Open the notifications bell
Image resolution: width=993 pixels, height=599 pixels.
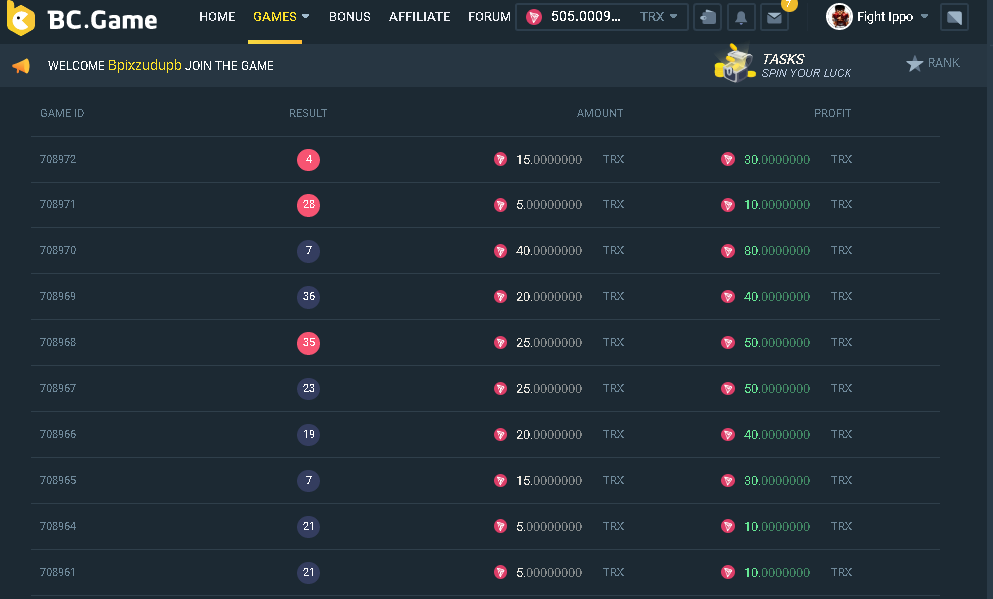[741, 17]
